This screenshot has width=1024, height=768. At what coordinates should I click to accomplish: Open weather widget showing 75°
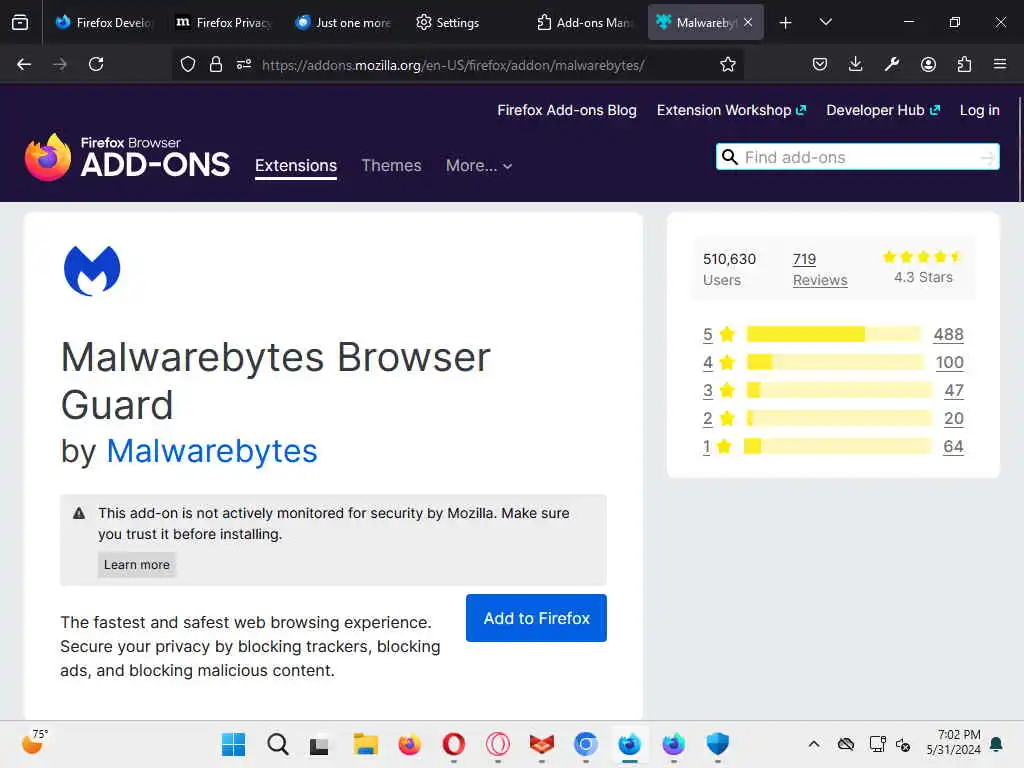coord(34,743)
